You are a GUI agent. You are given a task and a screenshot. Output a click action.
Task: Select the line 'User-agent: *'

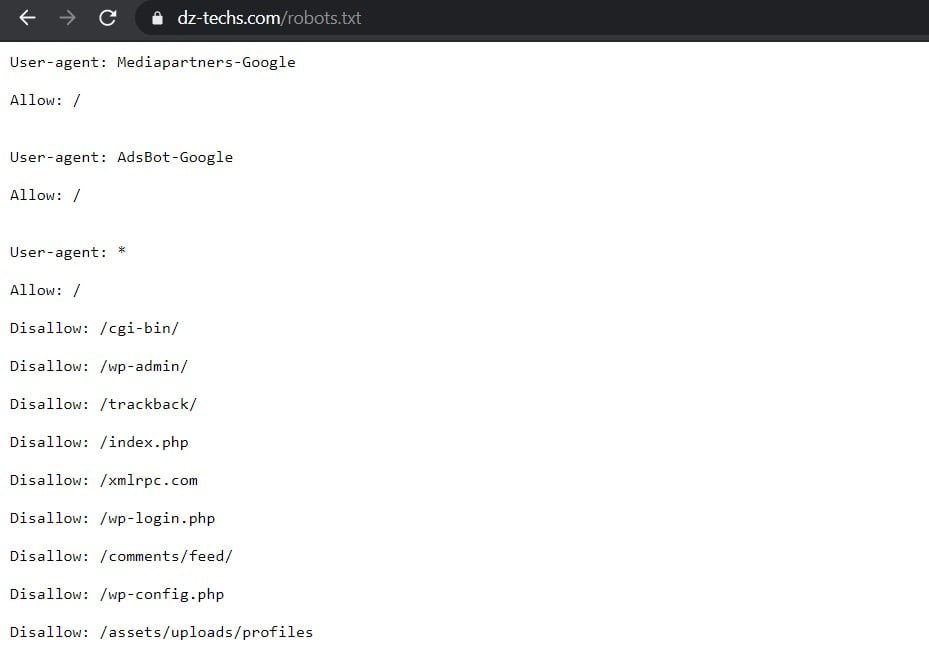[68, 252]
